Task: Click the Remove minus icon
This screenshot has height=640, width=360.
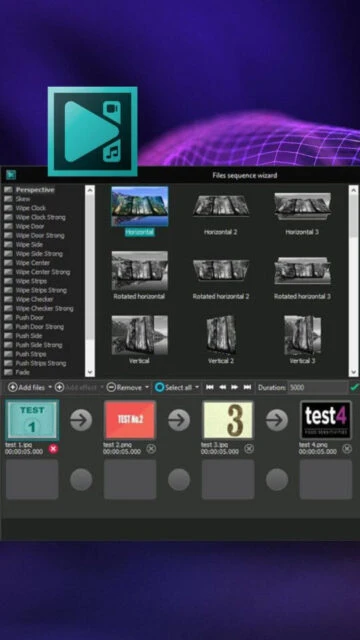Action: [x=111, y=387]
